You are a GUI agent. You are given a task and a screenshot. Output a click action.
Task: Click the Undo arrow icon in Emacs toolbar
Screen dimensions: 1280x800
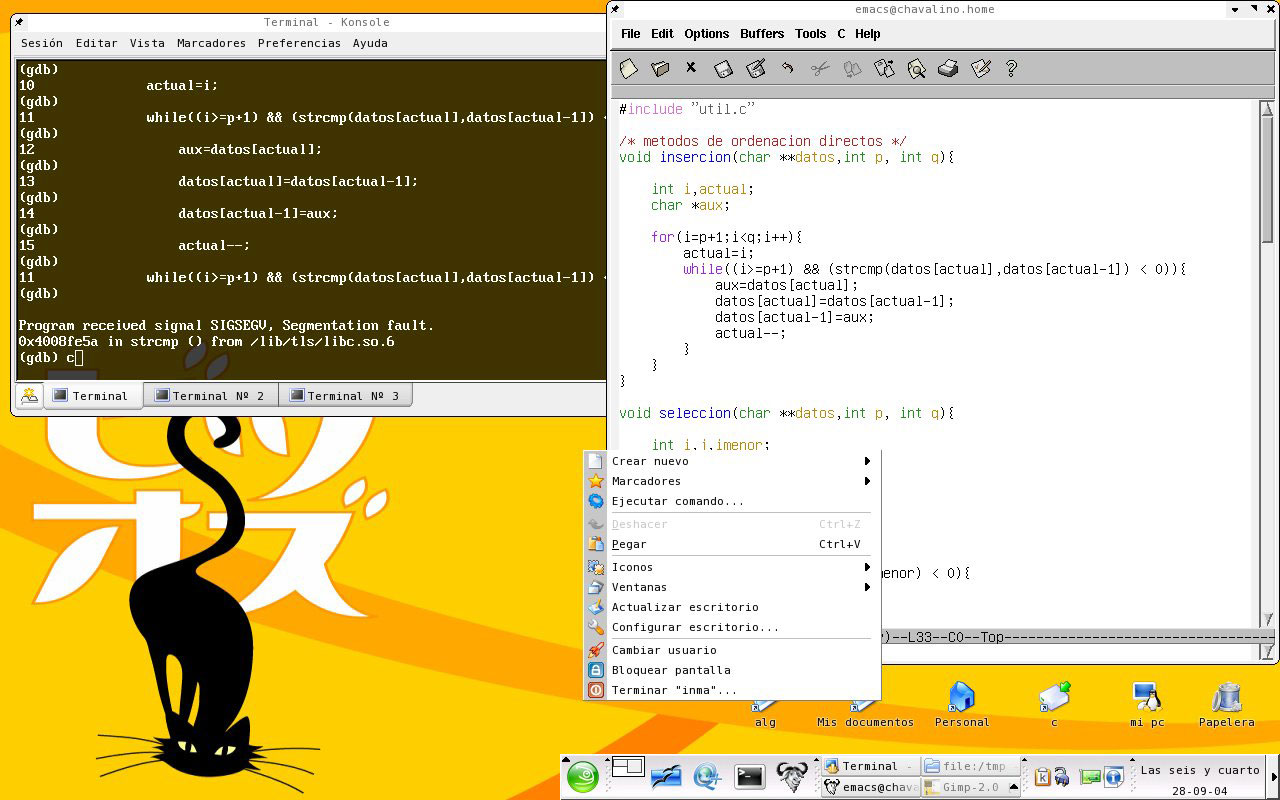coord(788,68)
